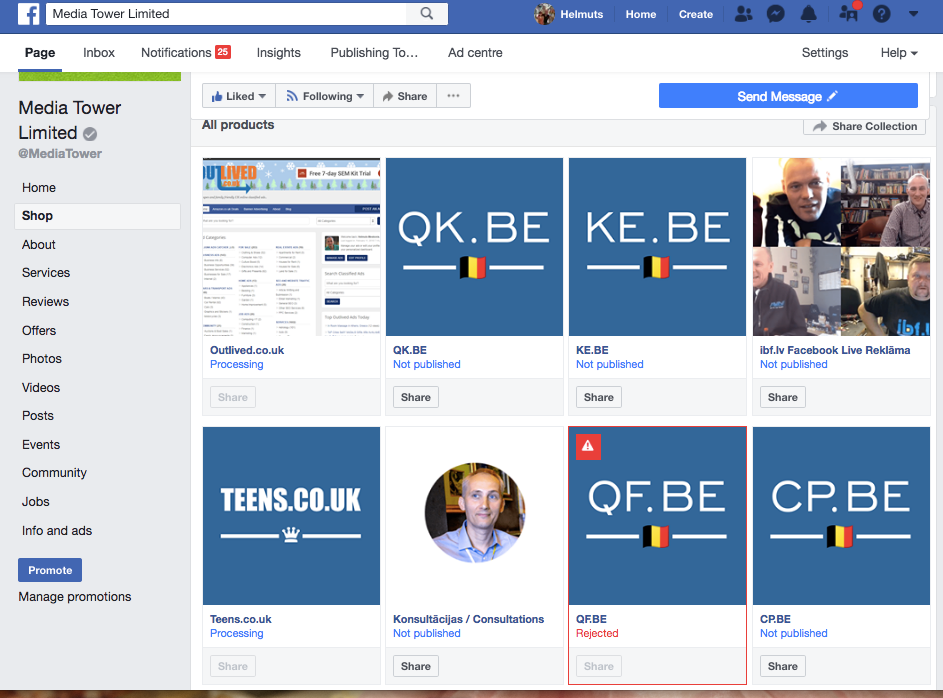Expand the Help dropdown menu

coord(899,53)
